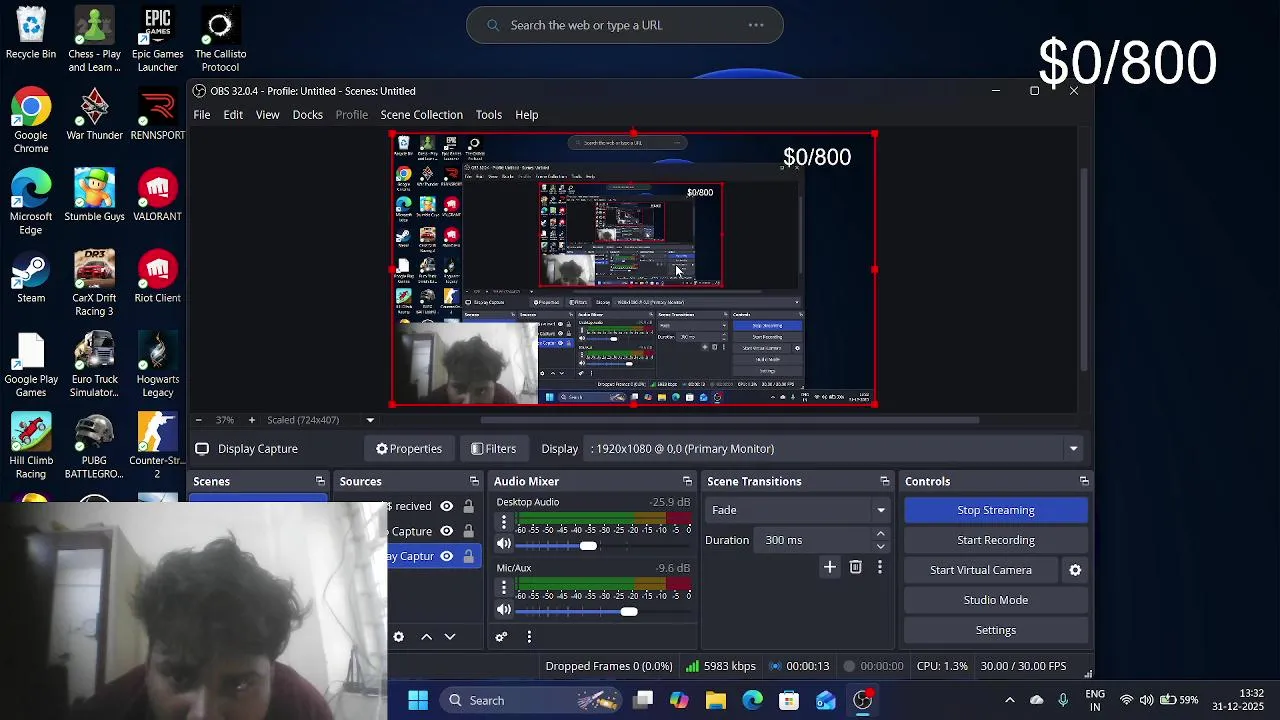1280x720 pixels.
Task: Move selected source up in Sources
Action: [x=426, y=637]
